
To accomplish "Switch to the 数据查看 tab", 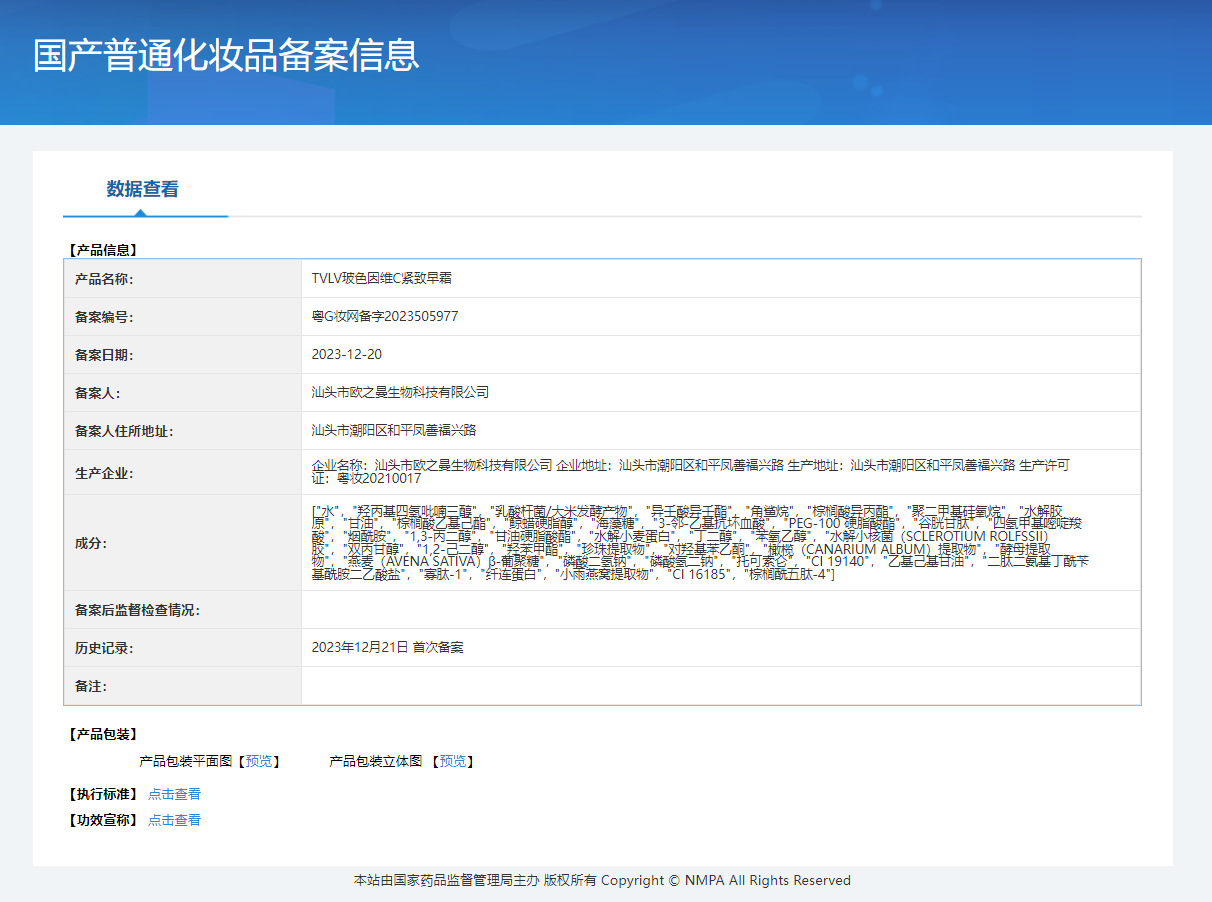I will pyautogui.click(x=142, y=189).
